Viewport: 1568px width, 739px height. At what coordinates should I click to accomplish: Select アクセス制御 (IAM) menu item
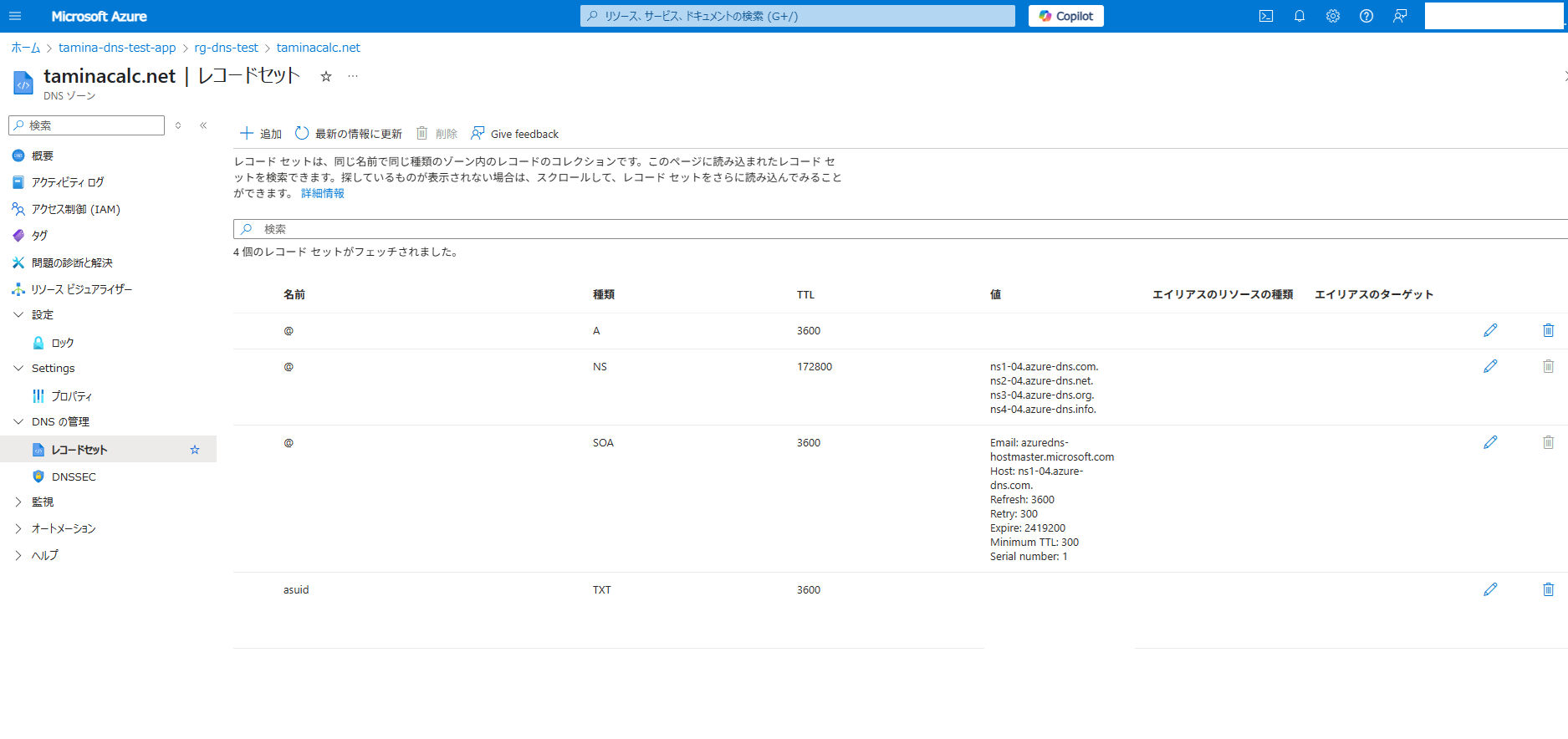tap(75, 209)
